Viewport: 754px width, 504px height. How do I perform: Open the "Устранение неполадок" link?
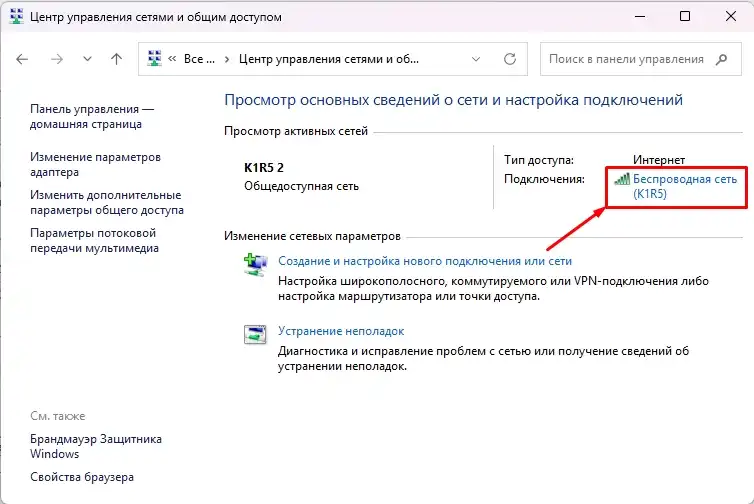341,331
